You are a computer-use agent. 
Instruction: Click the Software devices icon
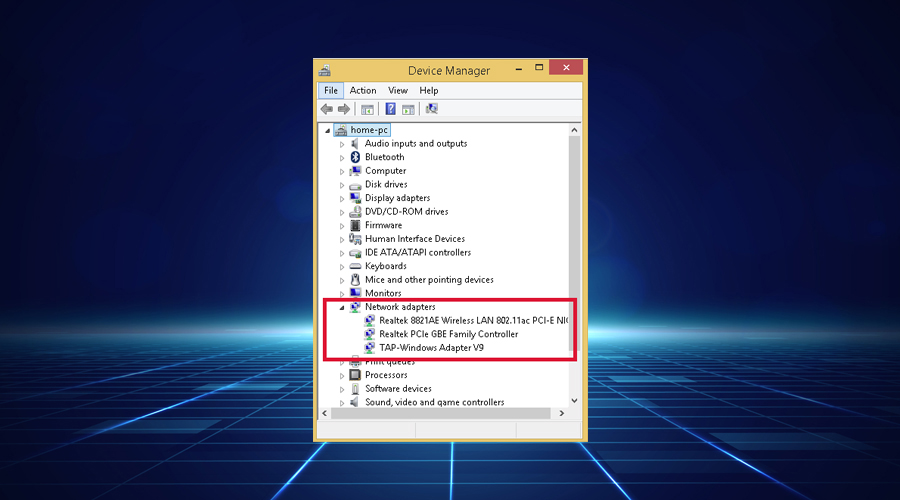(x=355, y=389)
